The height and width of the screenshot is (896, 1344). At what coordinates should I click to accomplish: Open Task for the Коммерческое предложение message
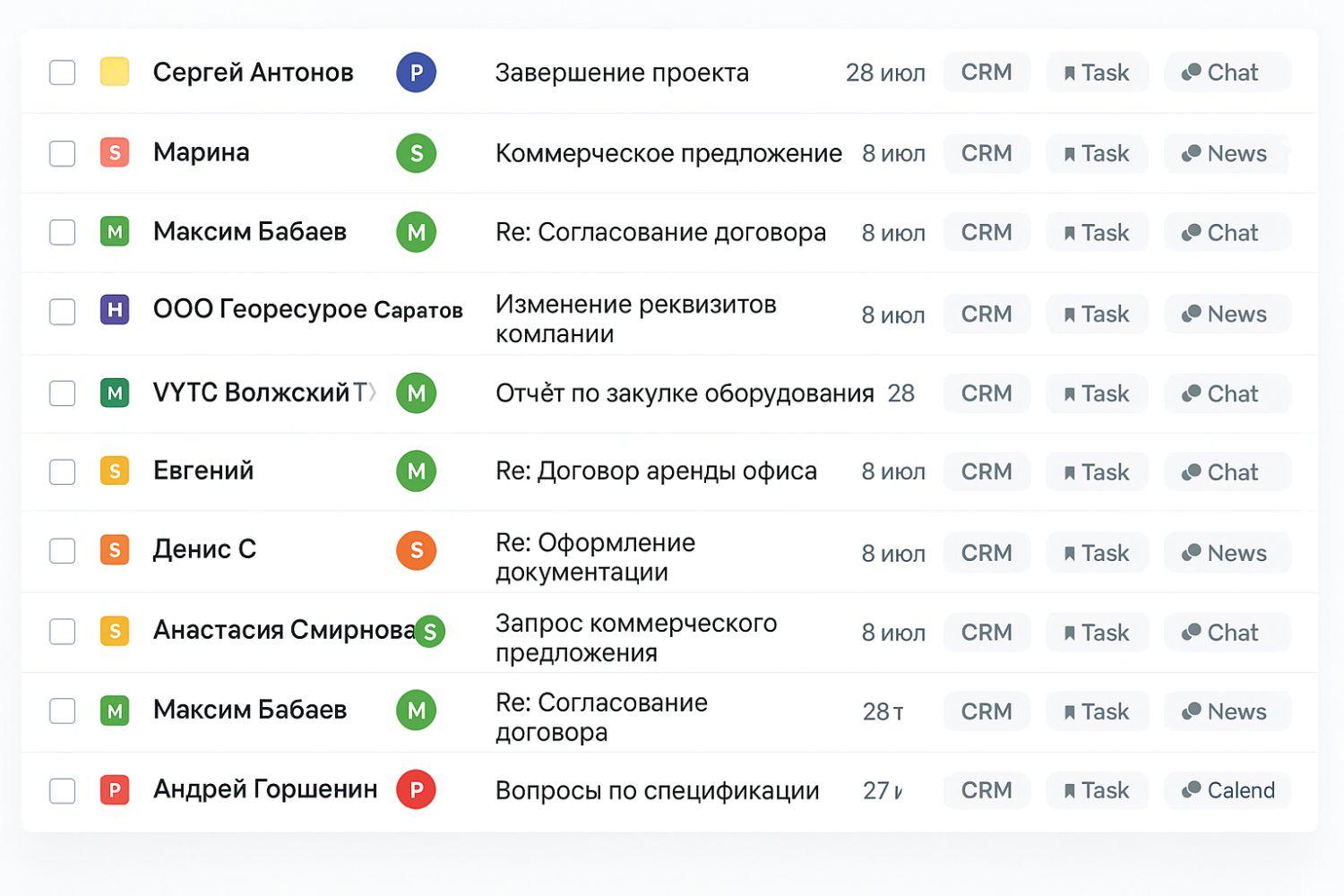click(1097, 153)
